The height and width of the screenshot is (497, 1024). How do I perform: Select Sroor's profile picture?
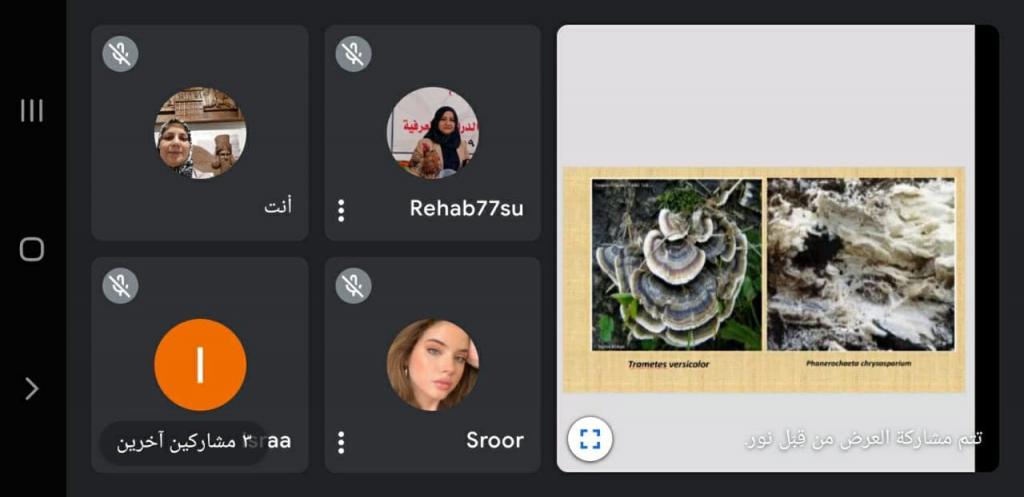432,364
